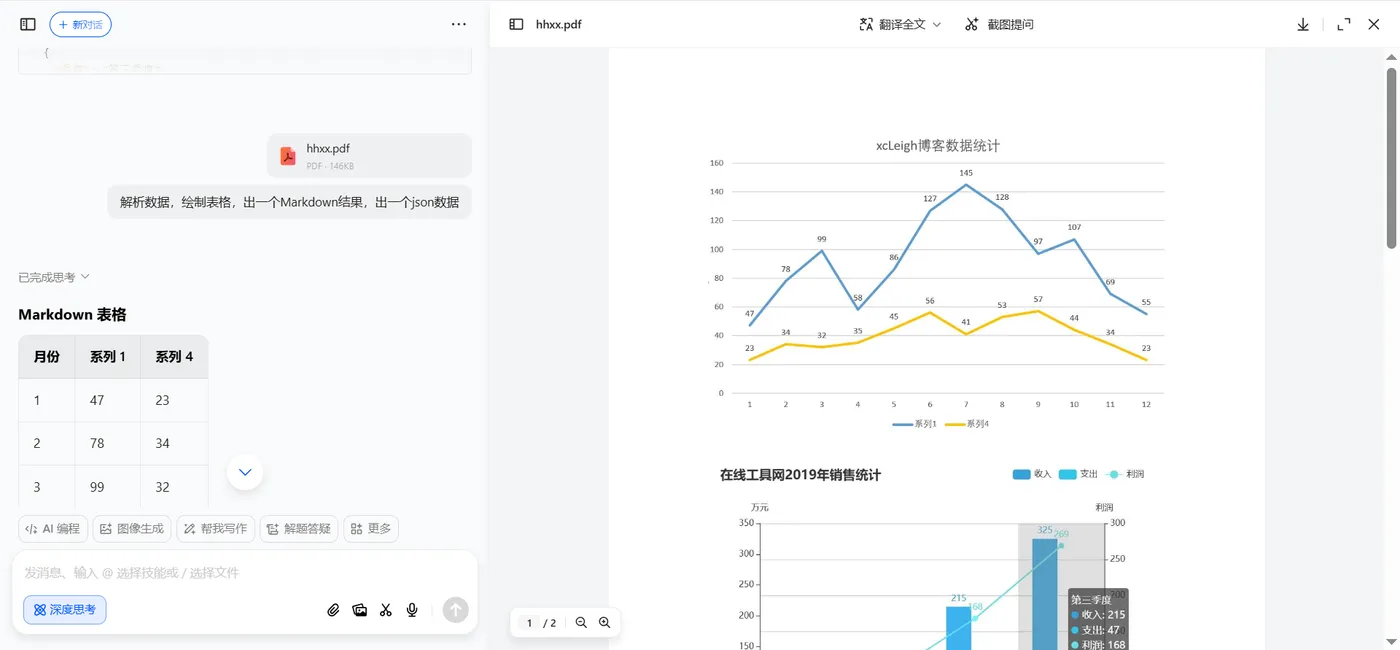Click the Markdown 表格 heading
Image resolution: width=1400 pixels, height=650 pixels.
[x=72, y=315]
